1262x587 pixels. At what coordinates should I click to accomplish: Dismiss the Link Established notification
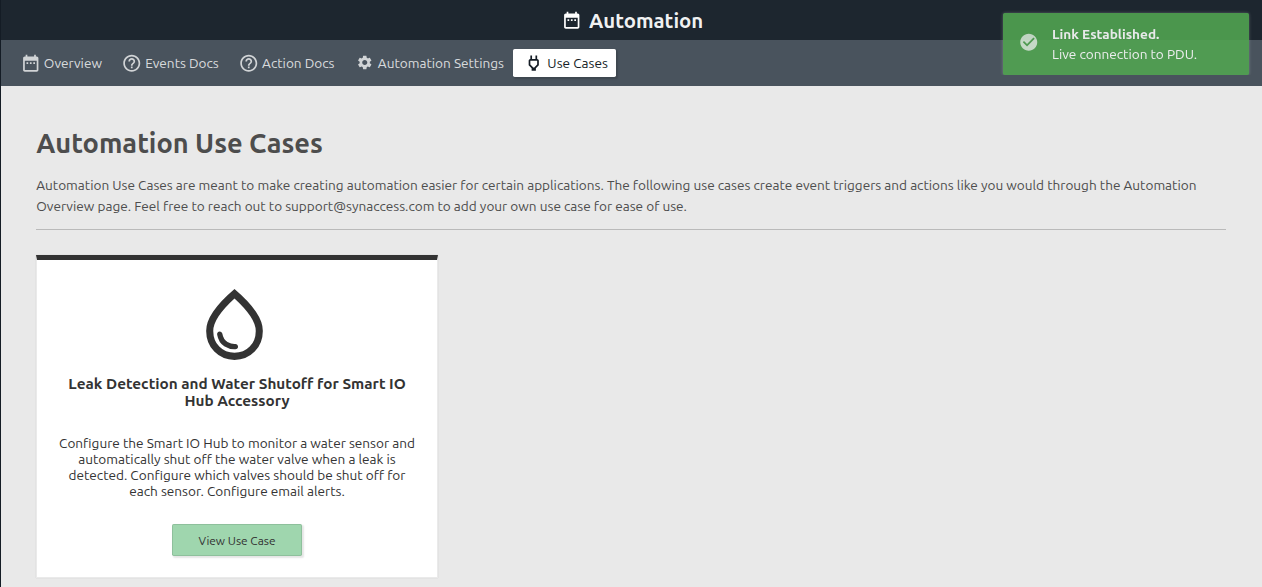point(1126,44)
